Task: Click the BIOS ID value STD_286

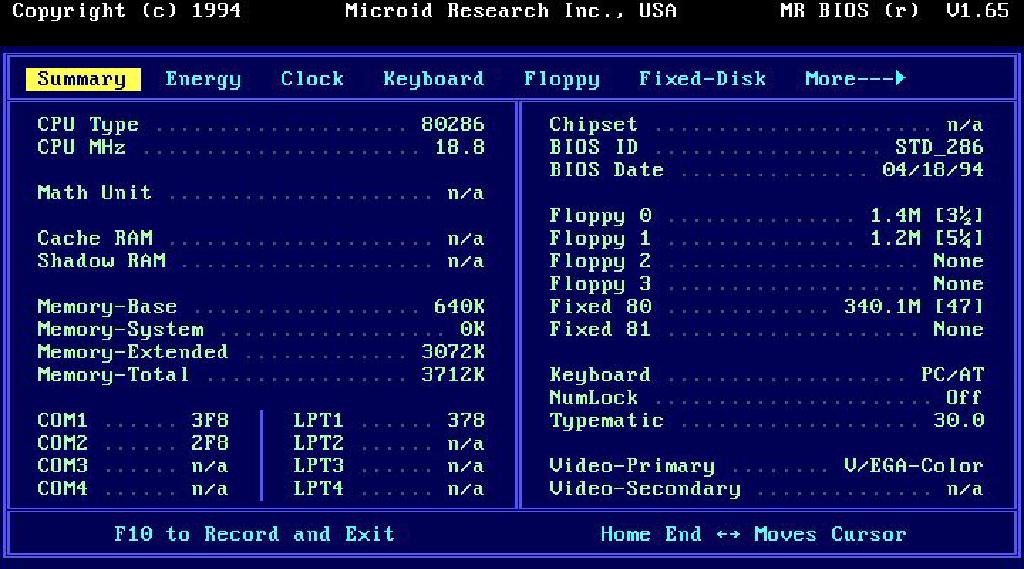Action: click(x=939, y=147)
